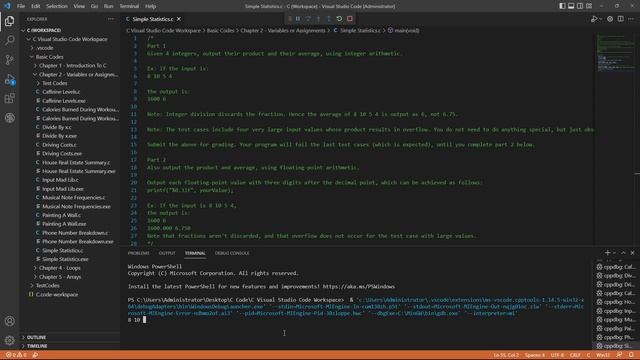
Task: Step into in debug toolbar
Action: coord(318,19)
